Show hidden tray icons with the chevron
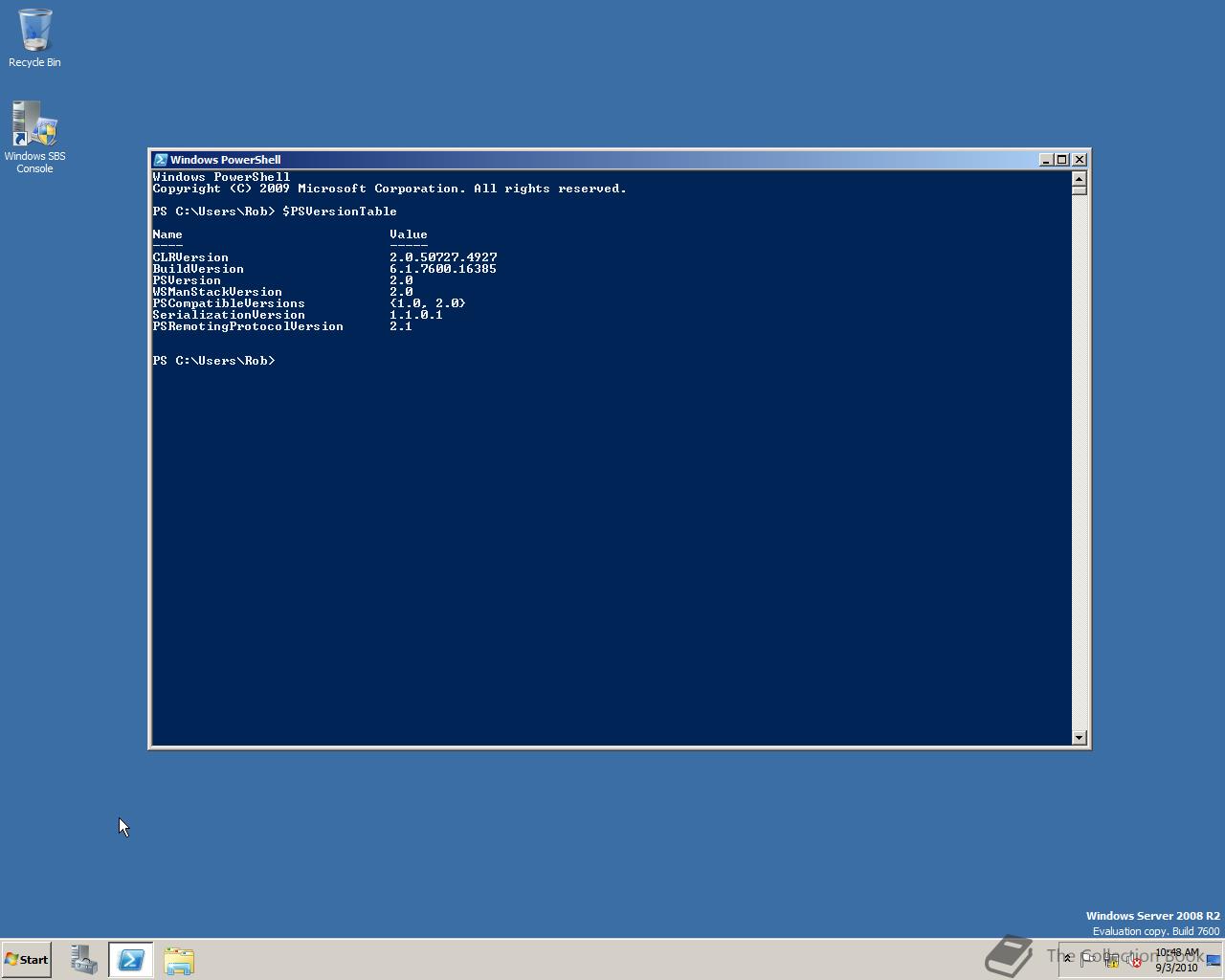1225x980 pixels. point(1067,958)
